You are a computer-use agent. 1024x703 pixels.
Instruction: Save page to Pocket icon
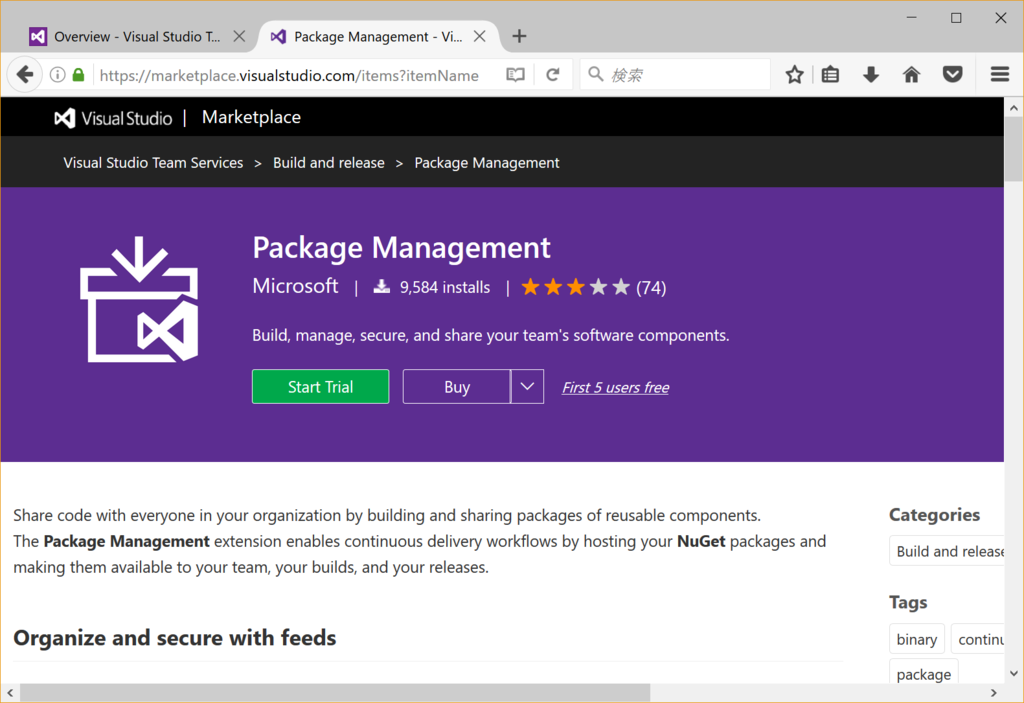953,74
